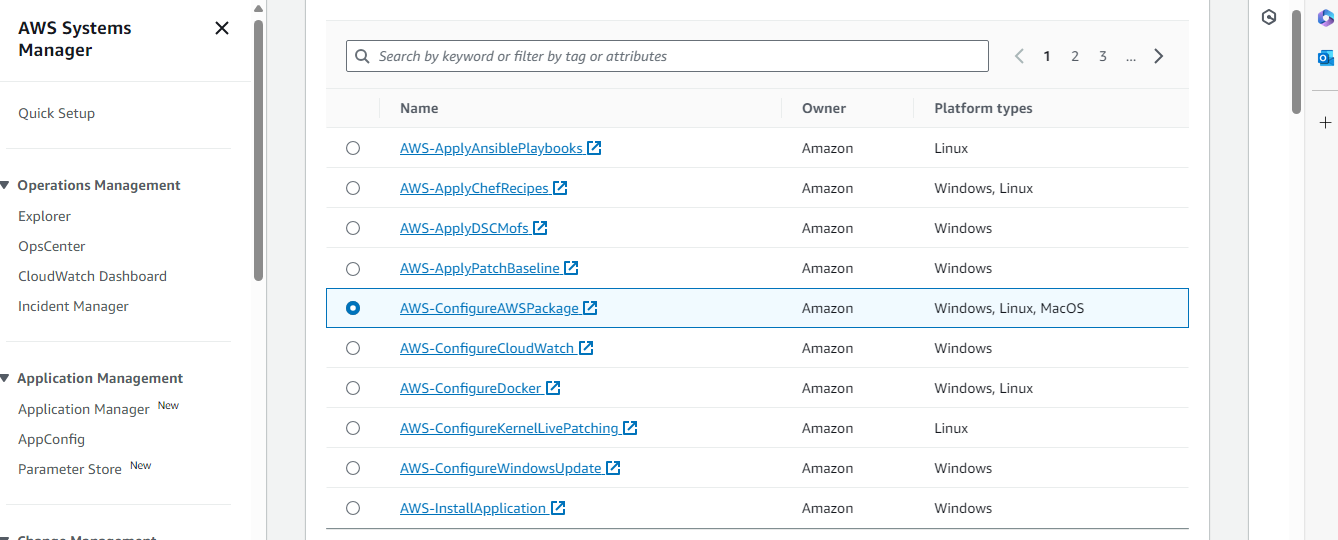Click the pagination ellipsis for more pages
Viewport: 1338px width, 540px height.
1131,57
